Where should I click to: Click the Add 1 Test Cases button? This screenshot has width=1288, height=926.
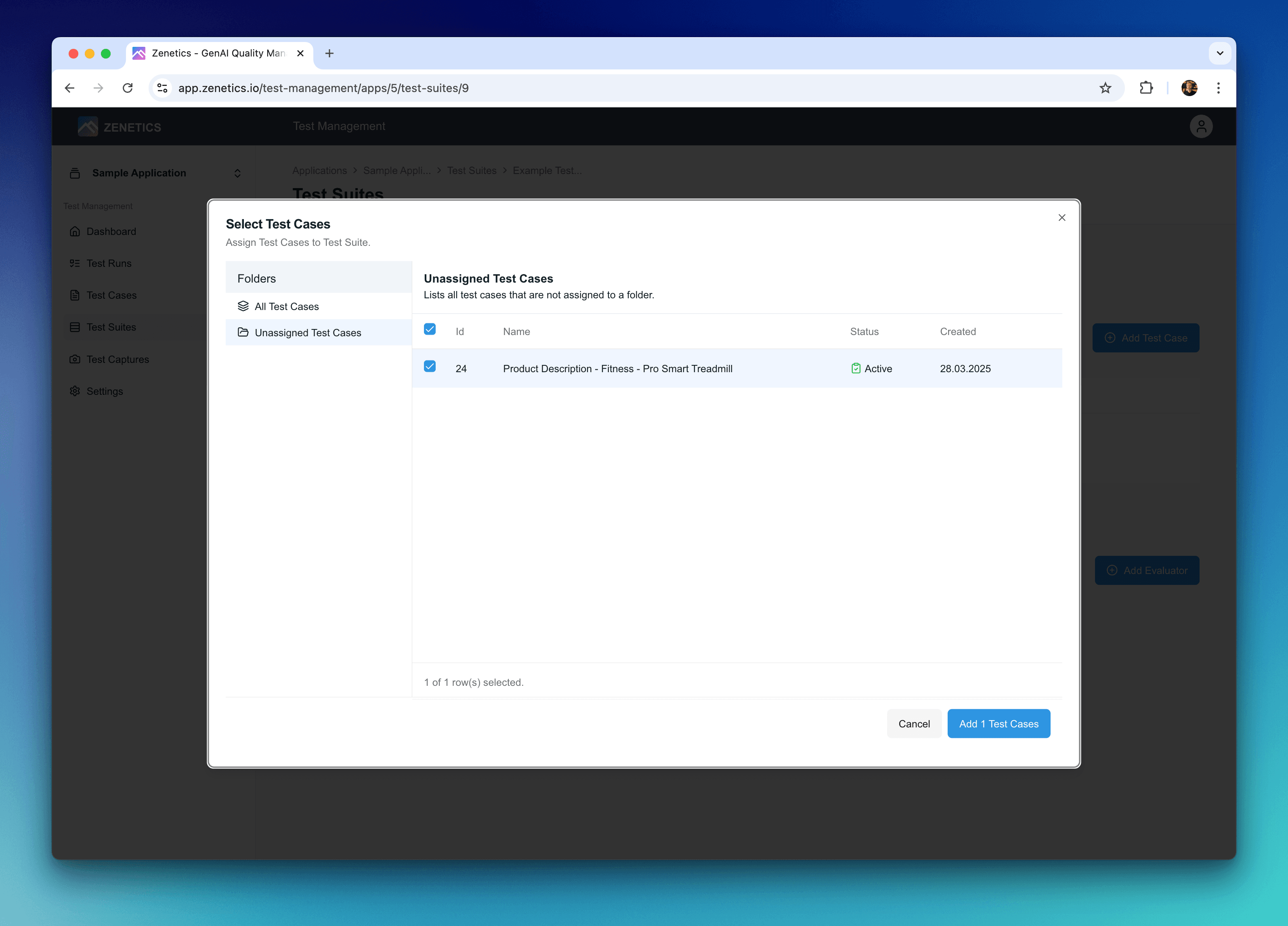pos(999,723)
